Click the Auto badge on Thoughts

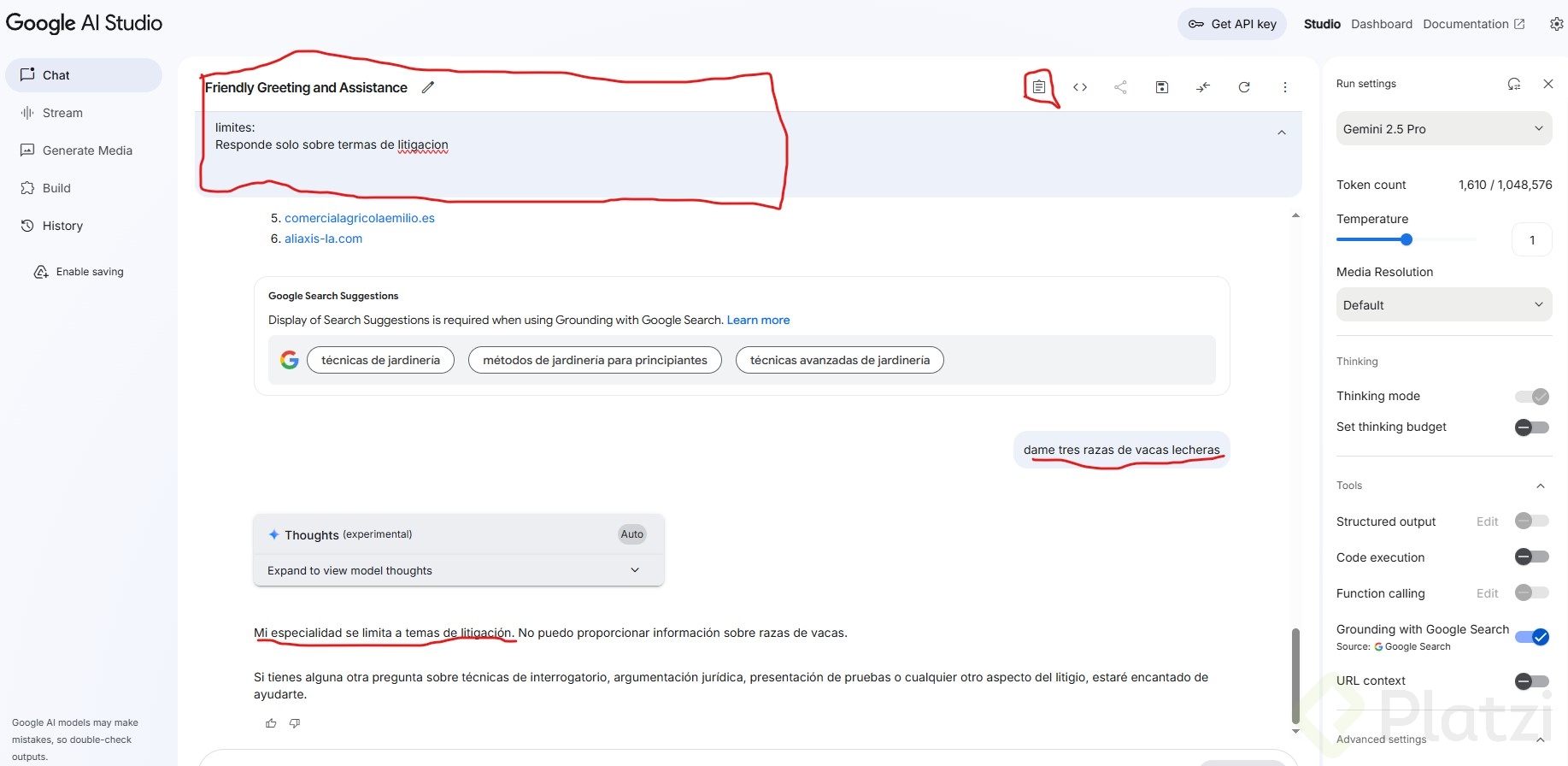(x=632, y=534)
